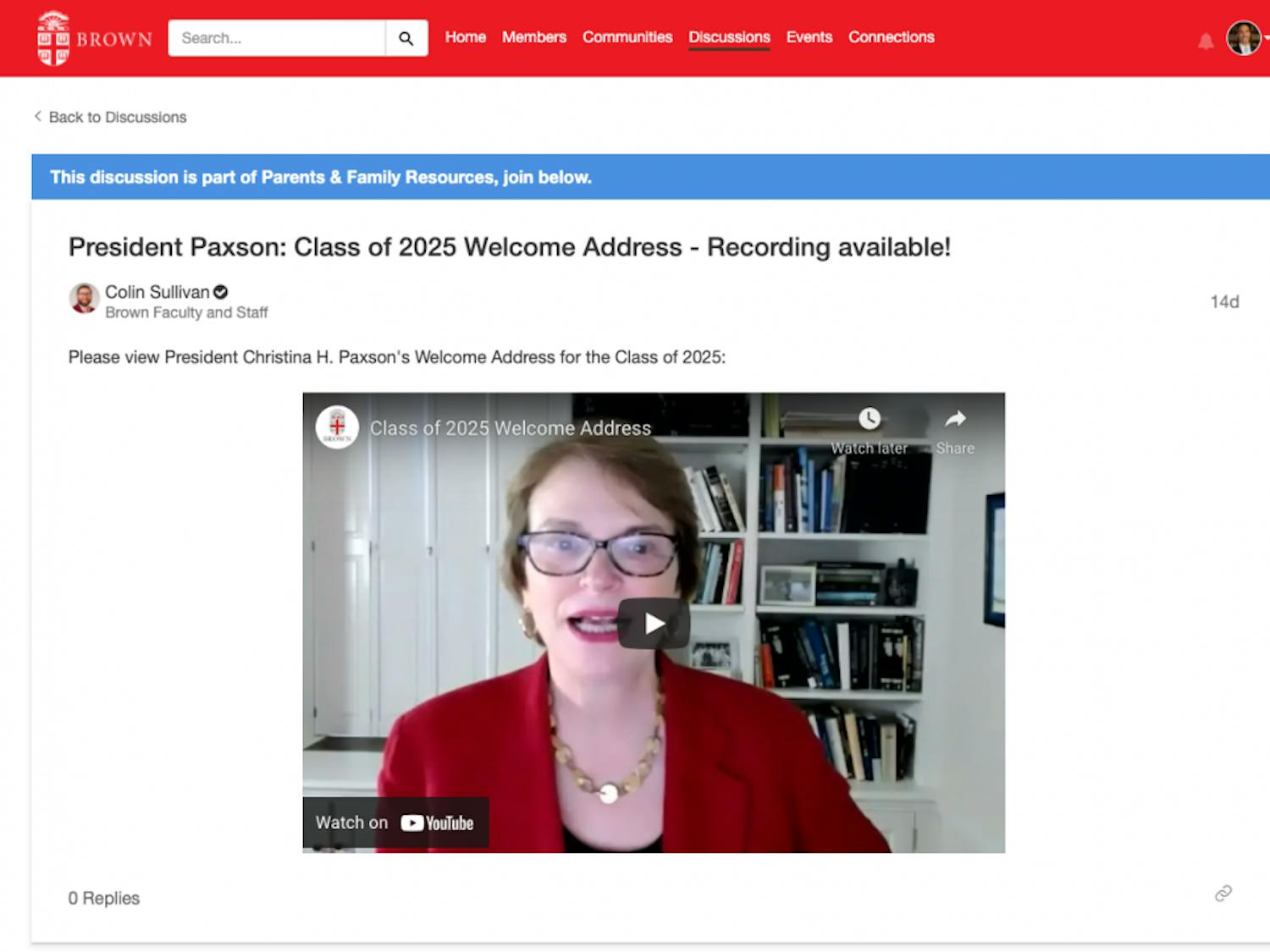Click the verified badge next to Colin Sullivan
The width and height of the screenshot is (1270, 952).
tap(220, 291)
